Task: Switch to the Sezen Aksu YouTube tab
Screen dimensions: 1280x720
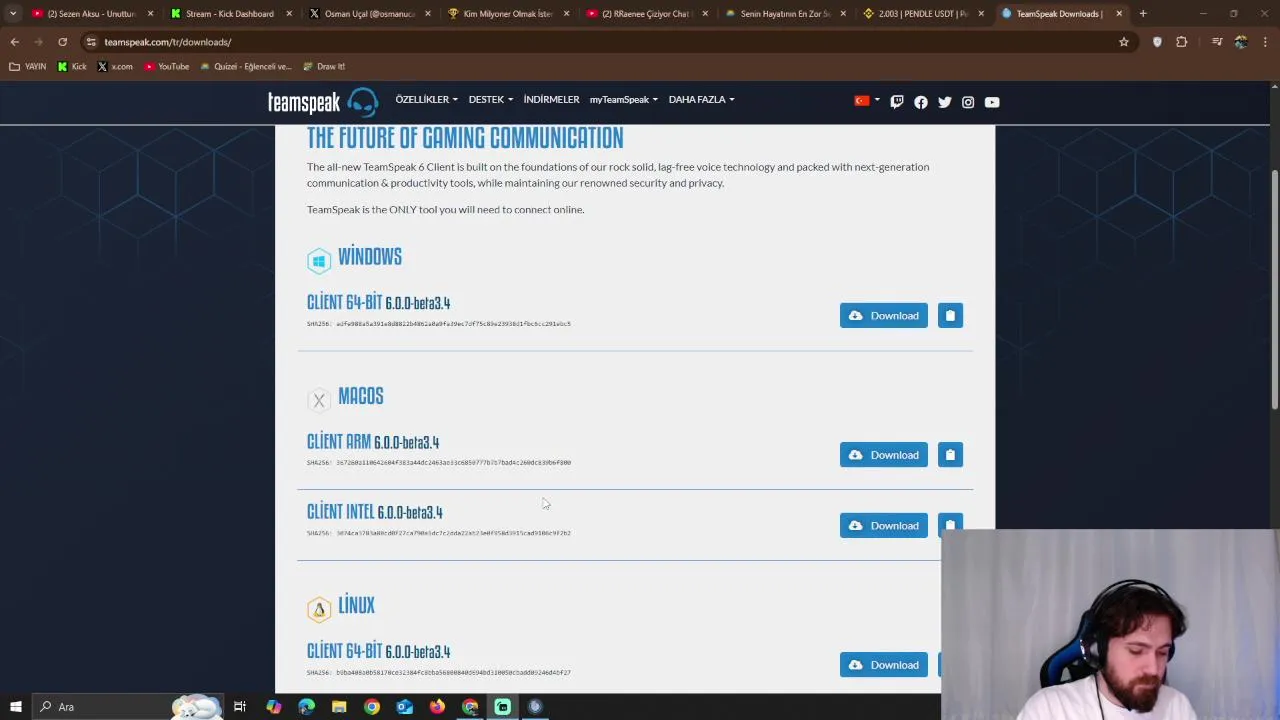Action: pos(92,14)
